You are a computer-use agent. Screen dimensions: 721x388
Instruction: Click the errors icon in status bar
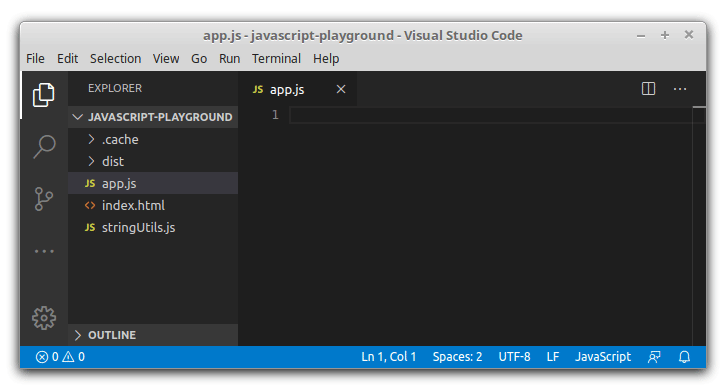tap(42, 357)
